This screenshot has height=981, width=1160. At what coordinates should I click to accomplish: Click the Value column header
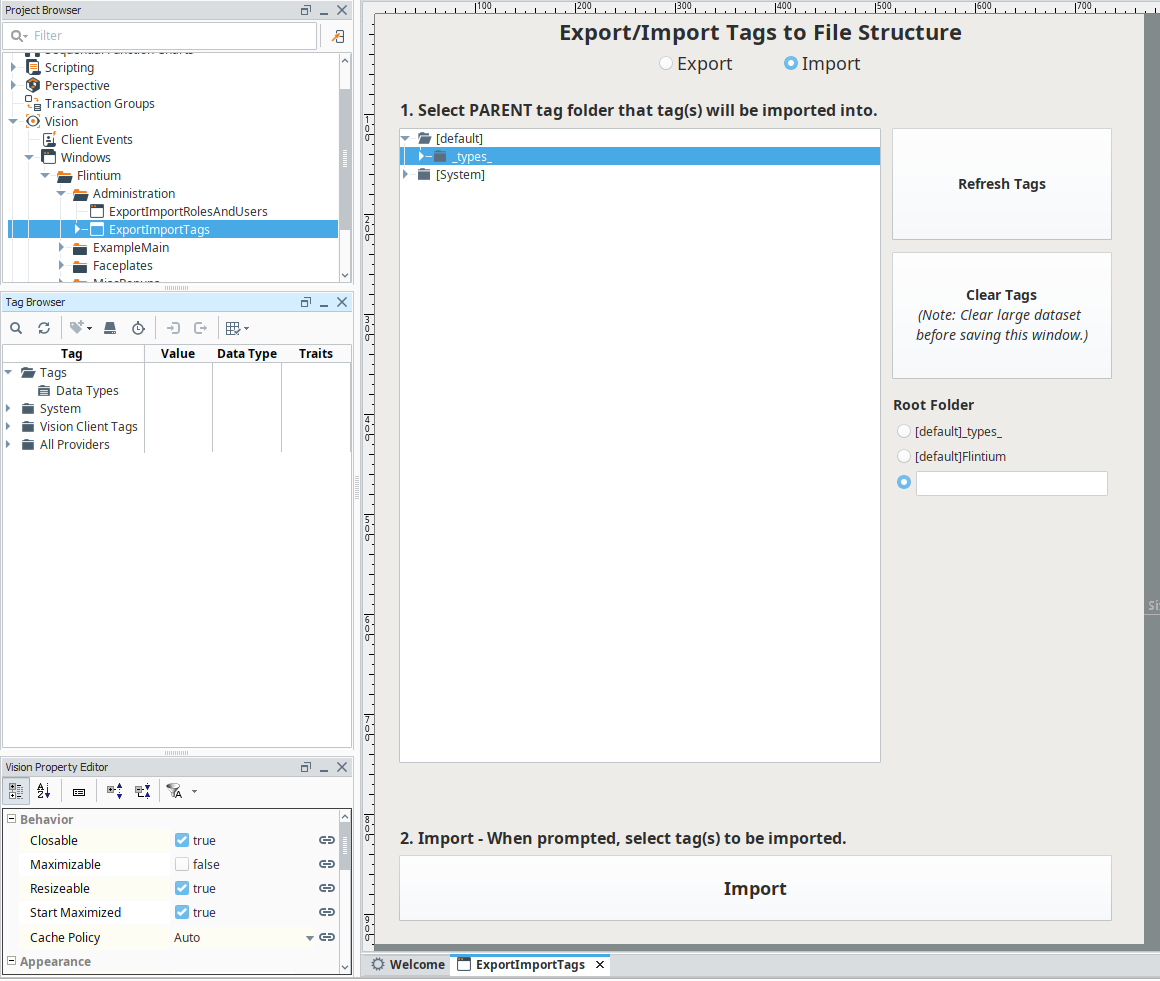coord(178,354)
